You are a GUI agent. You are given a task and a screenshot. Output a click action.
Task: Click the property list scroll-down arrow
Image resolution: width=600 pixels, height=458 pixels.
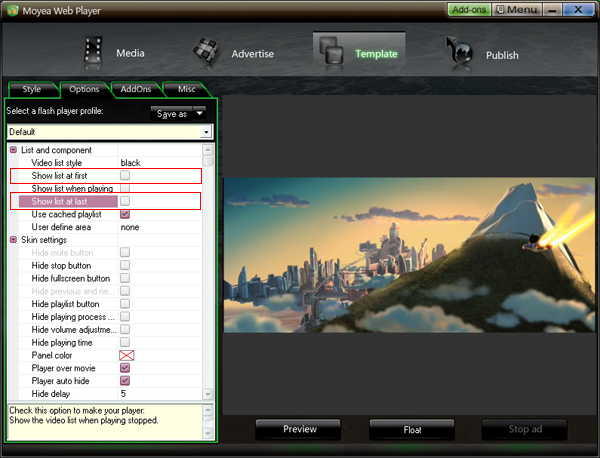click(x=207, y=394)
